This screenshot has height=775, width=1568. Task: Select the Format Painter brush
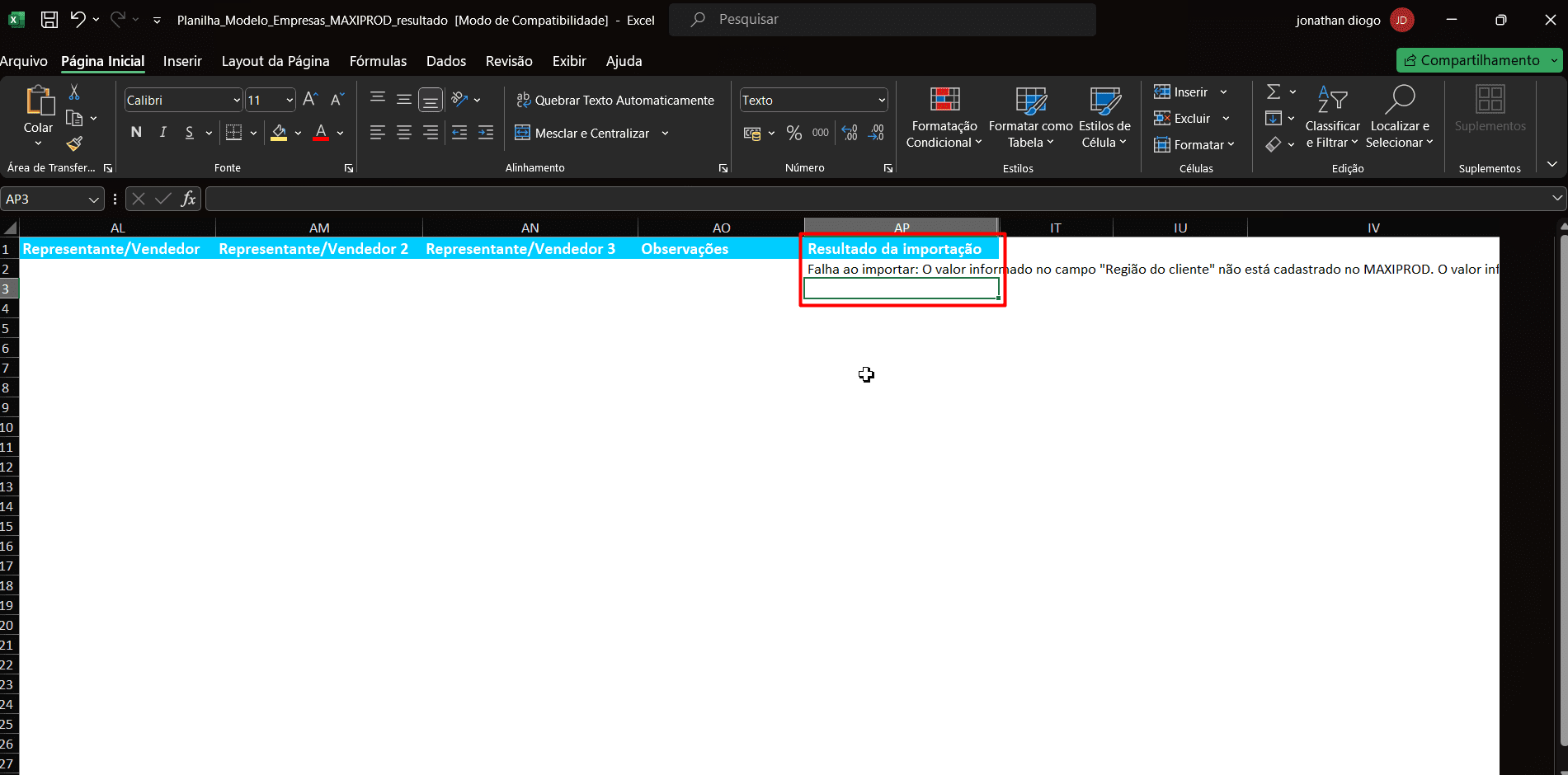click(74, 144)
